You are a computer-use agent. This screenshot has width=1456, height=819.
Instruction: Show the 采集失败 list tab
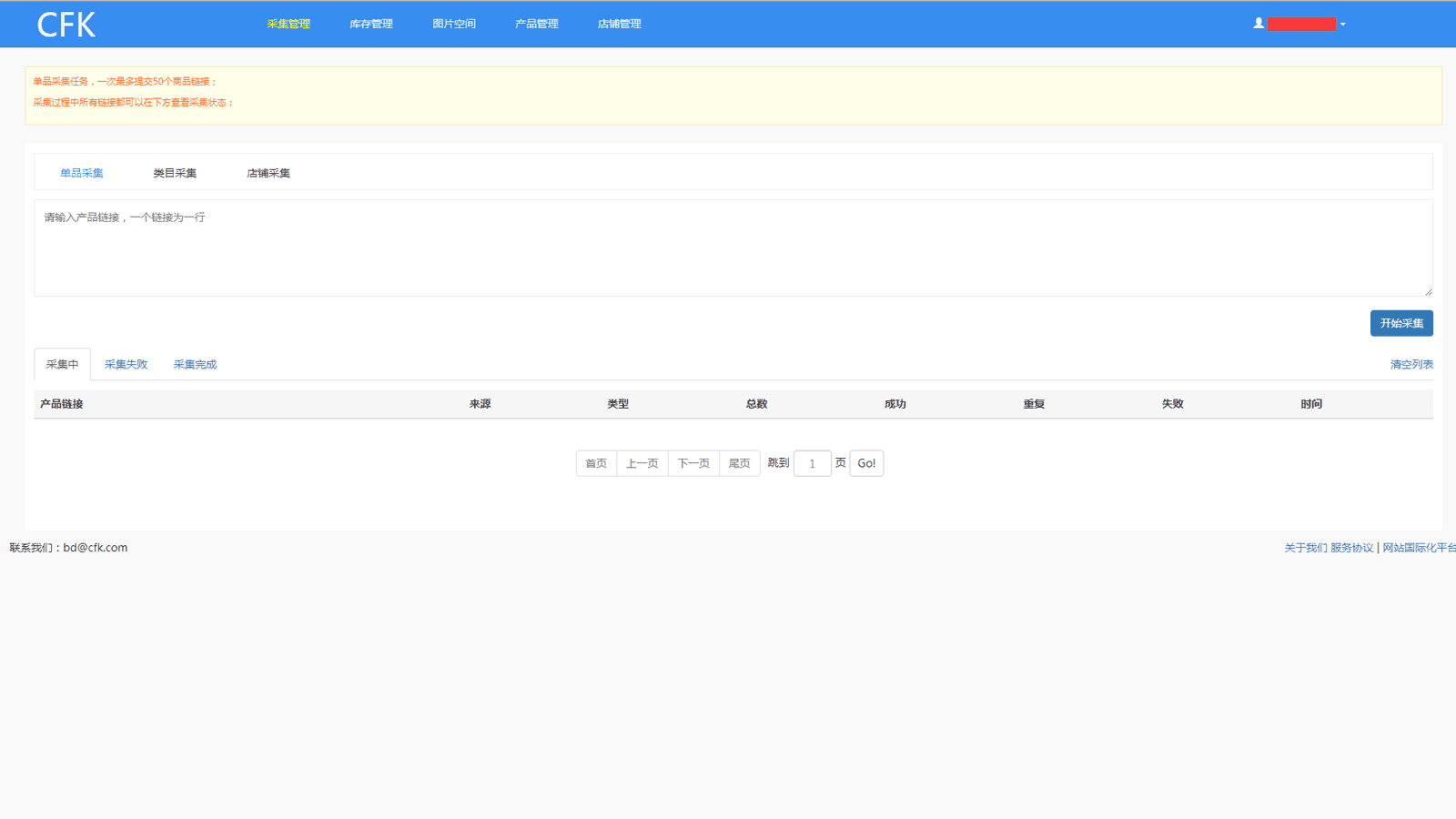126,364
